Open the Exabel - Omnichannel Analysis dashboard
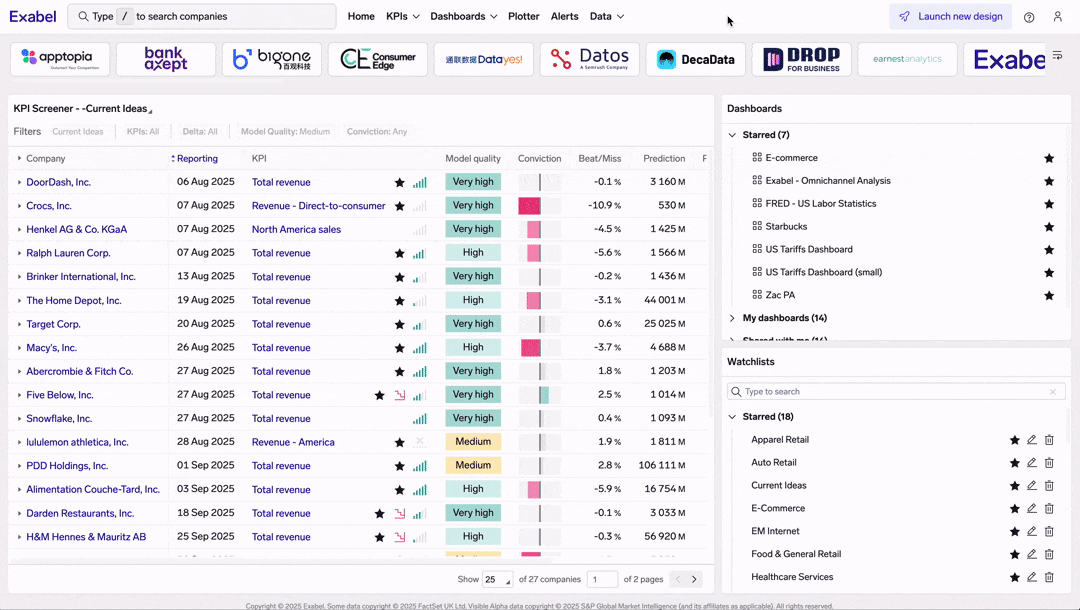Image resolution: width=1080 pixels, height=610 pixels. pos(828,180)
